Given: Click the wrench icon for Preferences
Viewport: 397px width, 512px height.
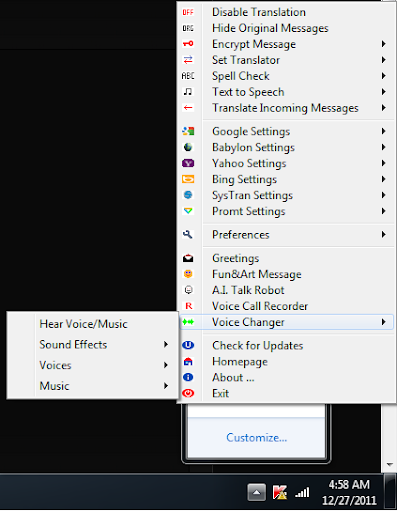Looking at the screenshot, I should (188, 235).
